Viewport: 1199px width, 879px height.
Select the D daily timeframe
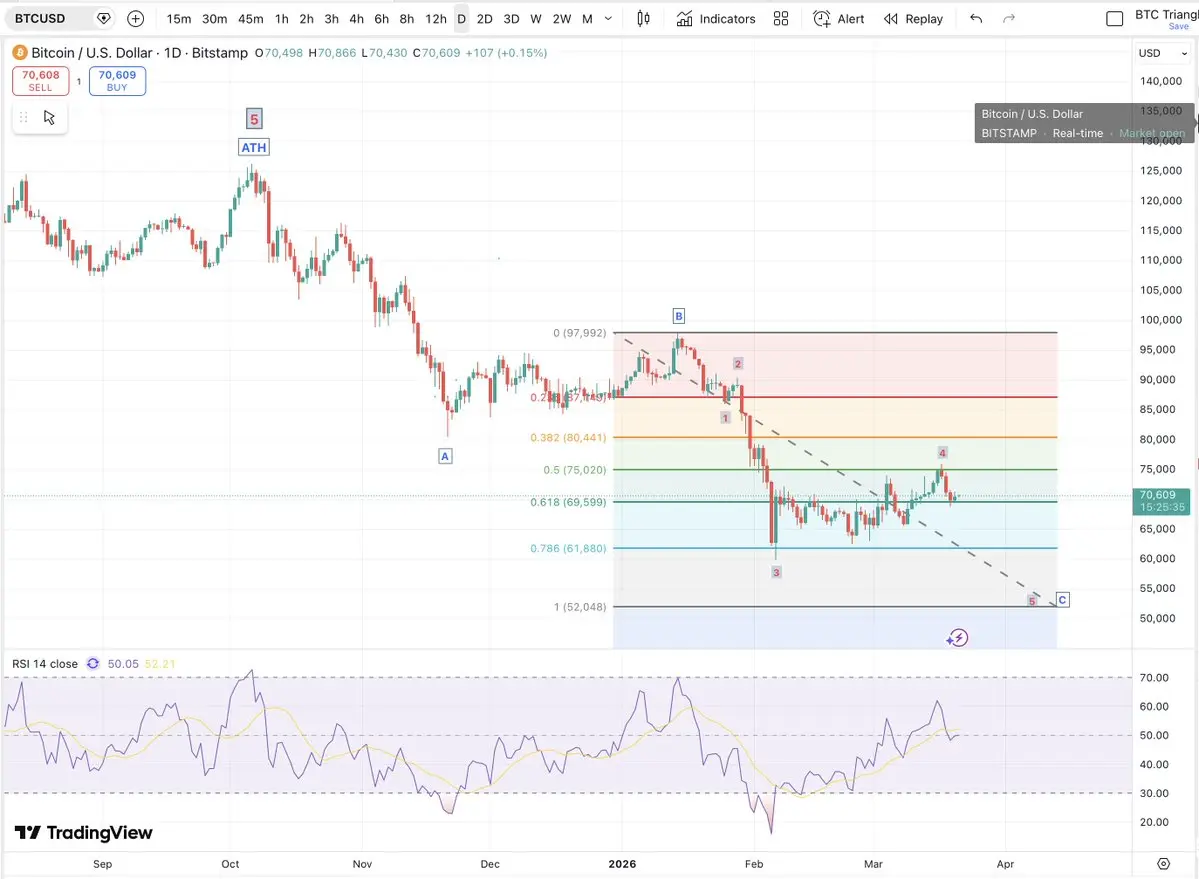point(461,18)
